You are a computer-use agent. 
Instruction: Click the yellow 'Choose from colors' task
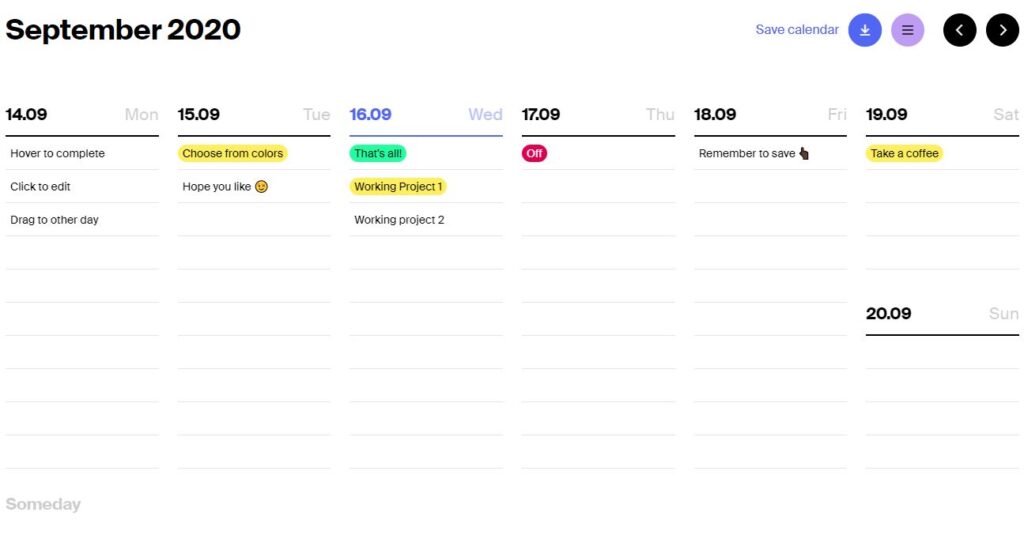click(x=232, y=154)
